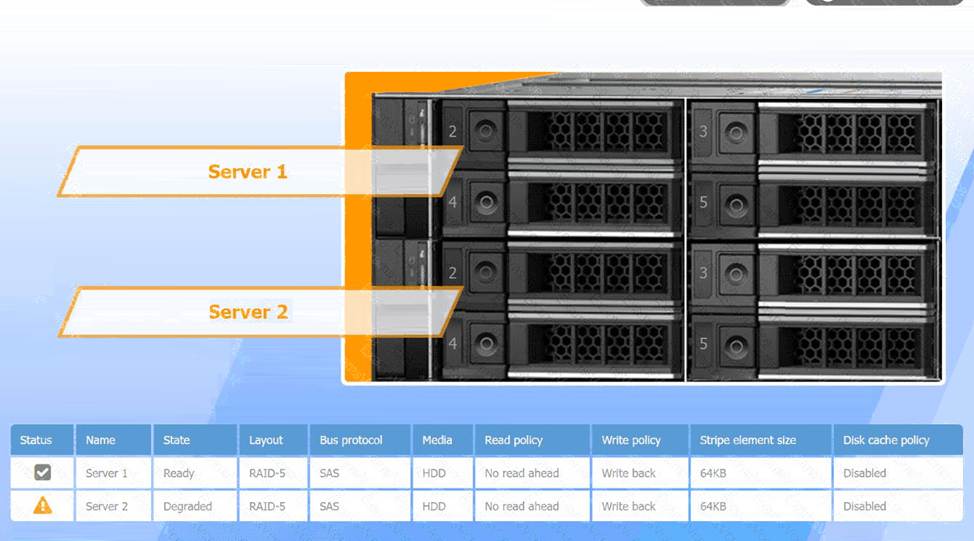Click the Ready state cell

pos(179,473)
